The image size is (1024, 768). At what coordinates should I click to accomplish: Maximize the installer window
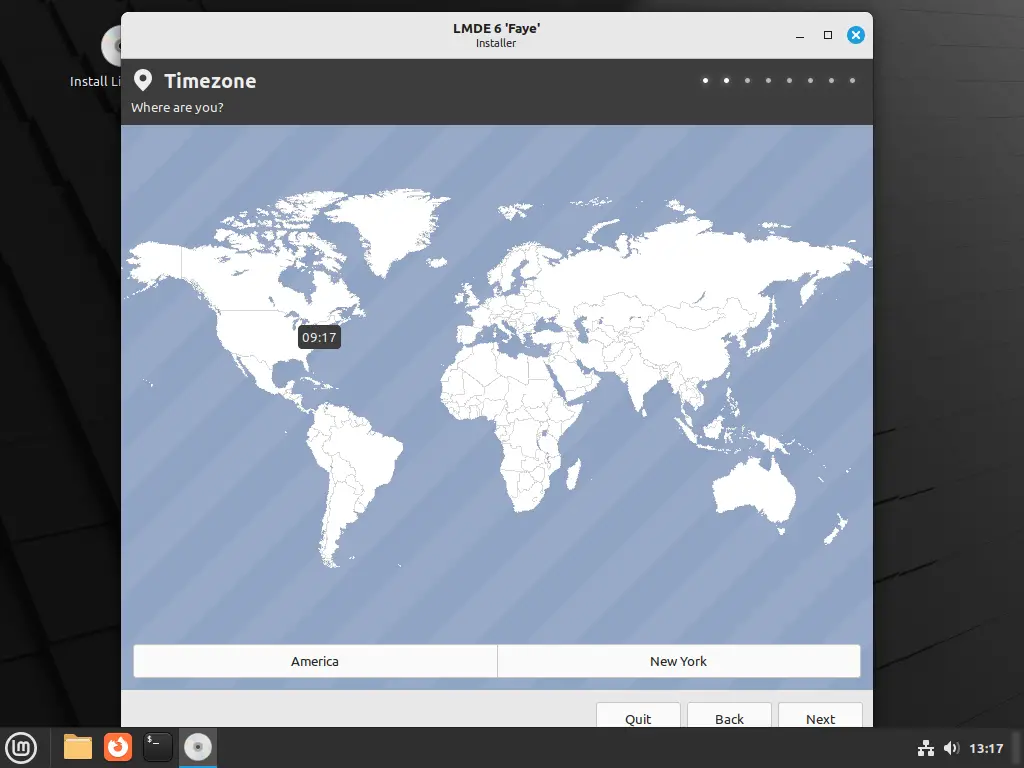[x=827, y=35]
